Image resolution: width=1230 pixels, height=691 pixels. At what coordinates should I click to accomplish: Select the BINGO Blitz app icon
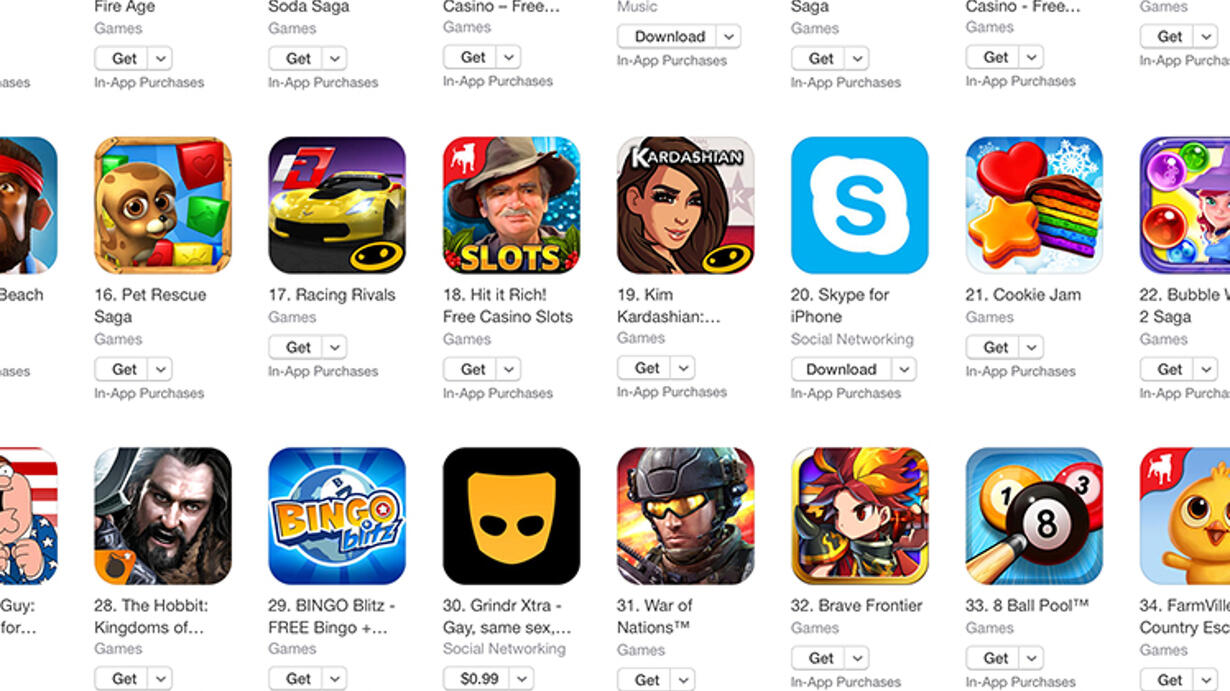tap(337, 516)
